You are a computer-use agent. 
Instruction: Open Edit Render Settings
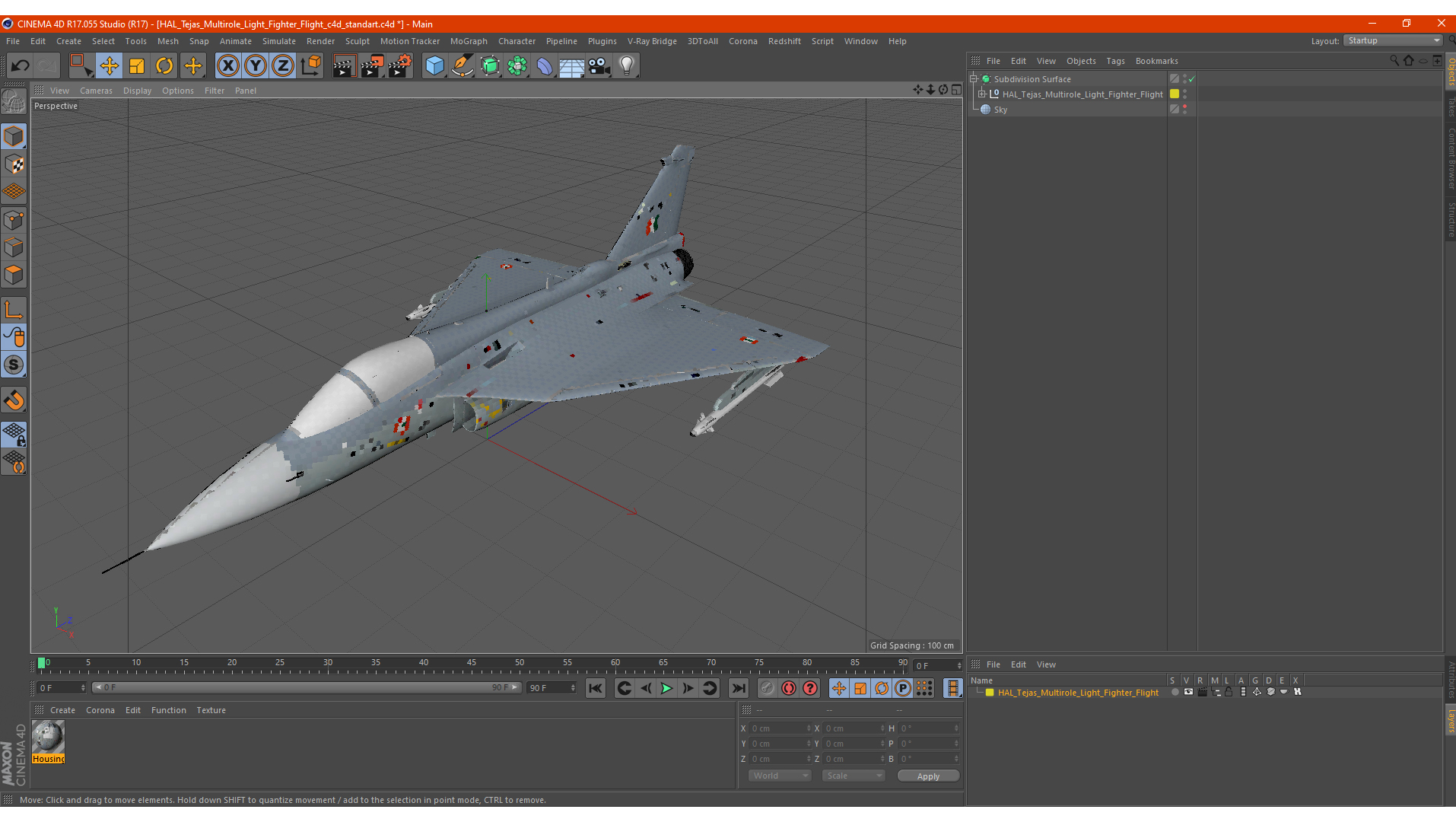point(400,66)
